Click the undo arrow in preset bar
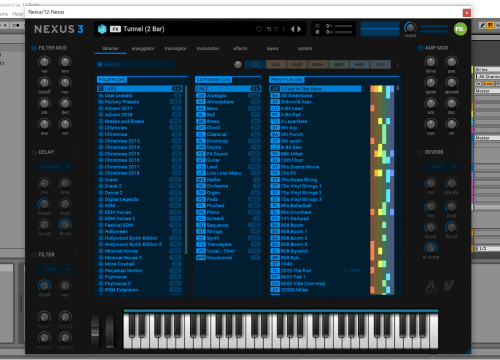Viewport: 500px width, 360px height. point(269,29)
